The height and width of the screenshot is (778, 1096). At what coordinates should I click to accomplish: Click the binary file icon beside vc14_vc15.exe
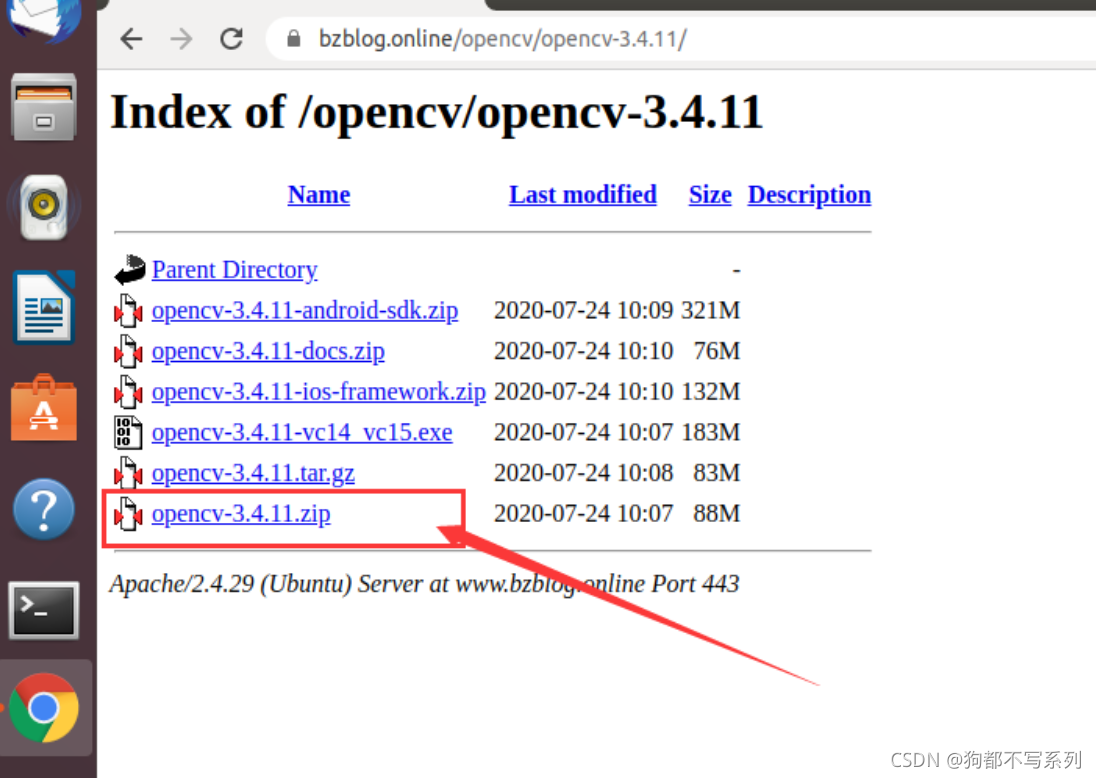pos(129,432)
